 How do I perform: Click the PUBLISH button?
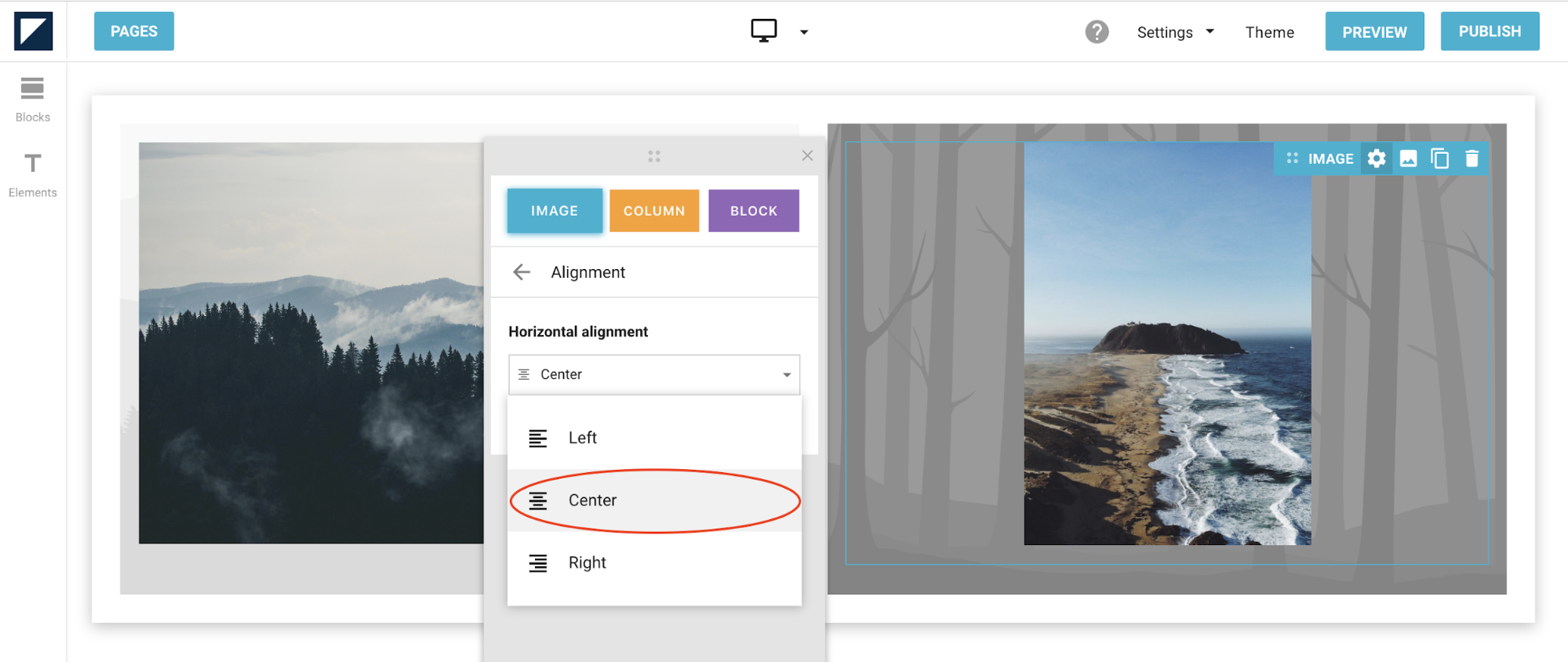tap(1489, 31)
